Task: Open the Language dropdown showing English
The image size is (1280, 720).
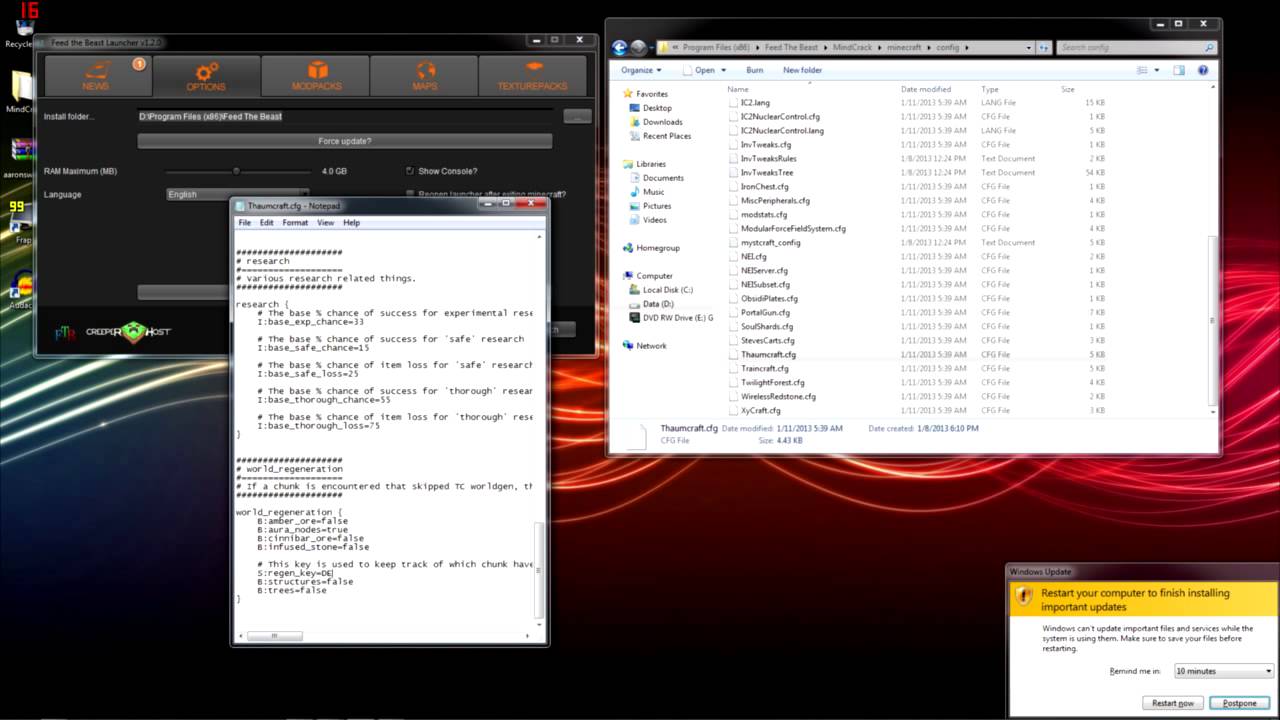Action: (x=237, y=194)
